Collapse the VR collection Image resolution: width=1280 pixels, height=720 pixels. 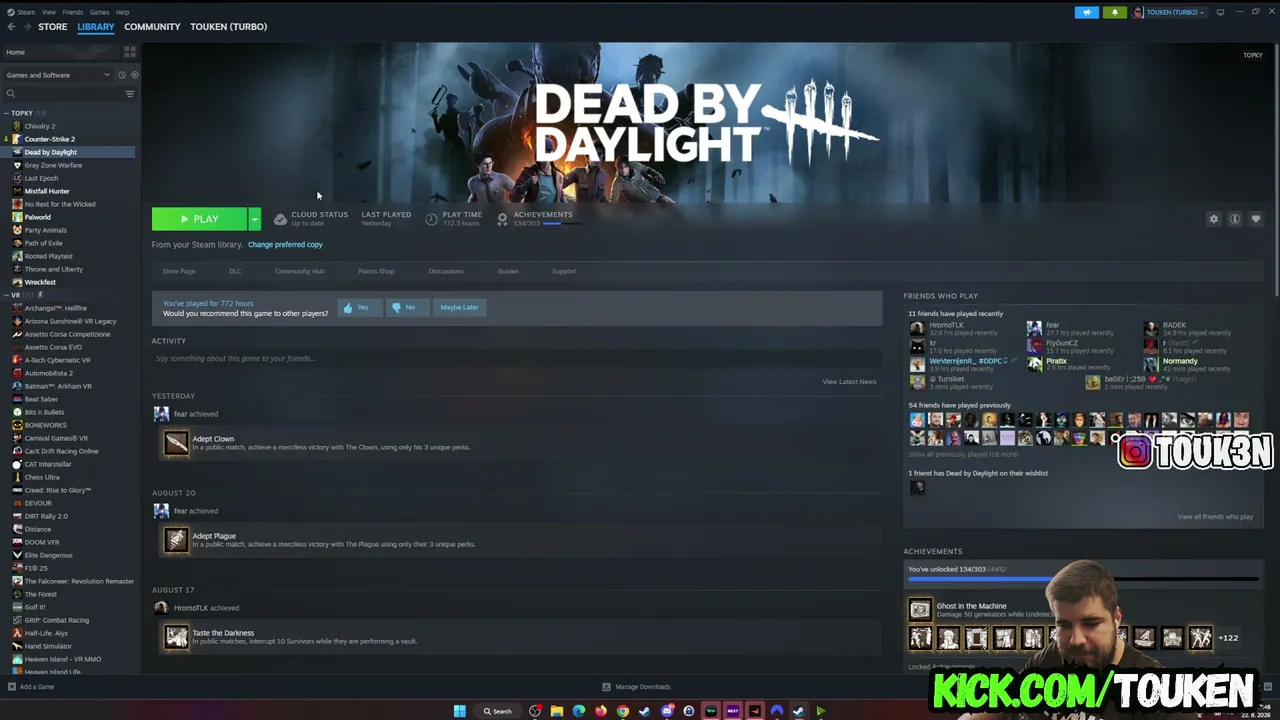click(x=7, y=295)
